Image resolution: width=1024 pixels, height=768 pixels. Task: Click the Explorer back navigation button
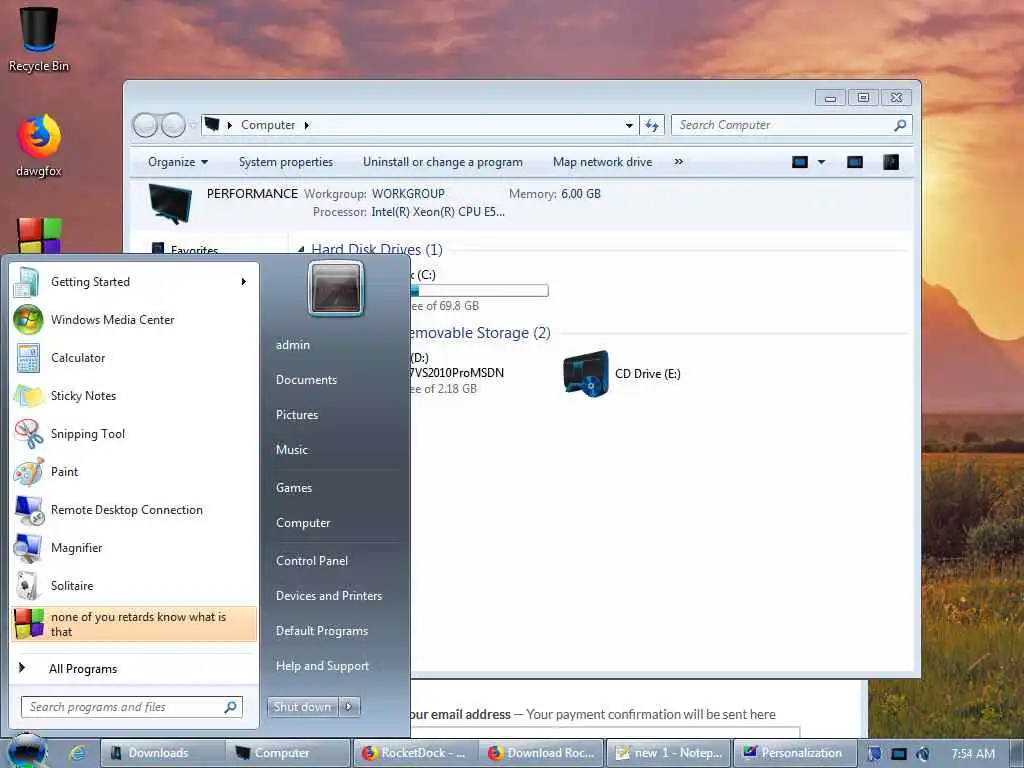coord(145,125)
